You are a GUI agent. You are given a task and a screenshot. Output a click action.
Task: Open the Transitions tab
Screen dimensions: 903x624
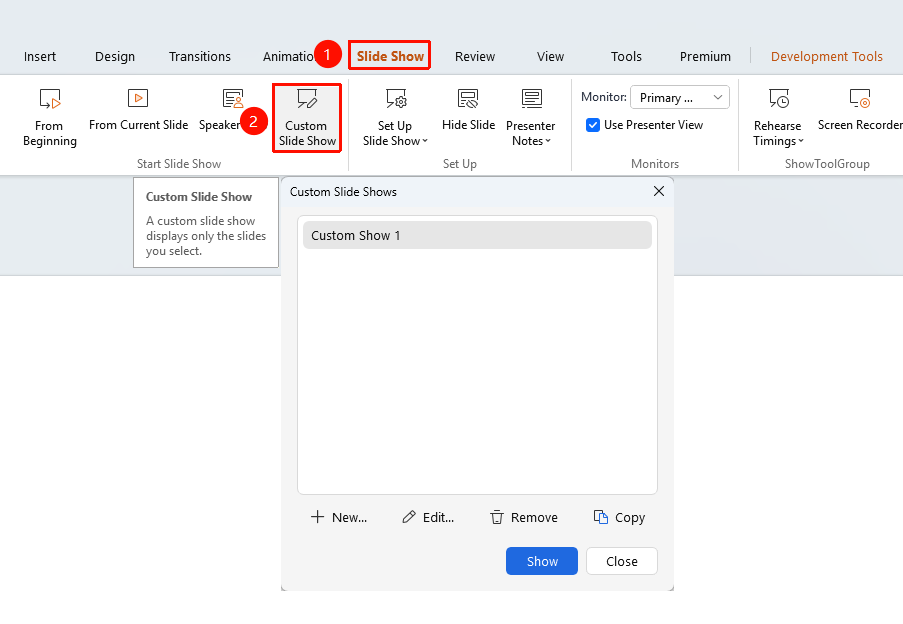click(x=200, y=56)
